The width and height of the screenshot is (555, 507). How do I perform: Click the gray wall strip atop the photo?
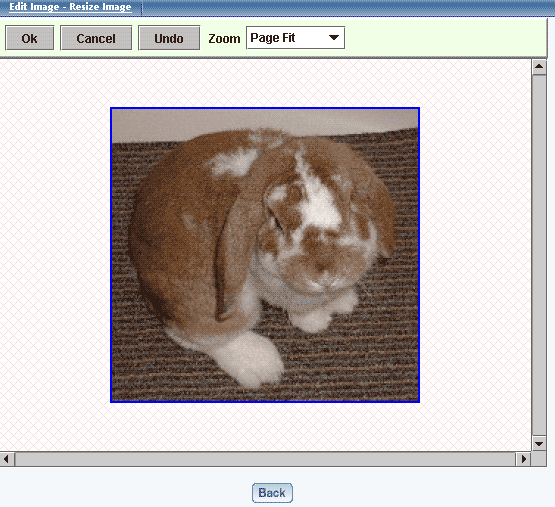coord(265,122)
